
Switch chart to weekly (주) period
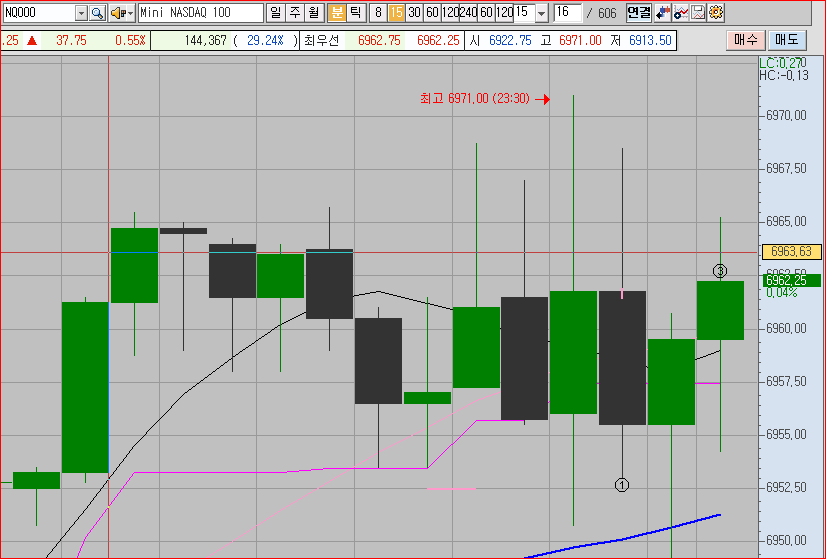(x=294, y=13)
